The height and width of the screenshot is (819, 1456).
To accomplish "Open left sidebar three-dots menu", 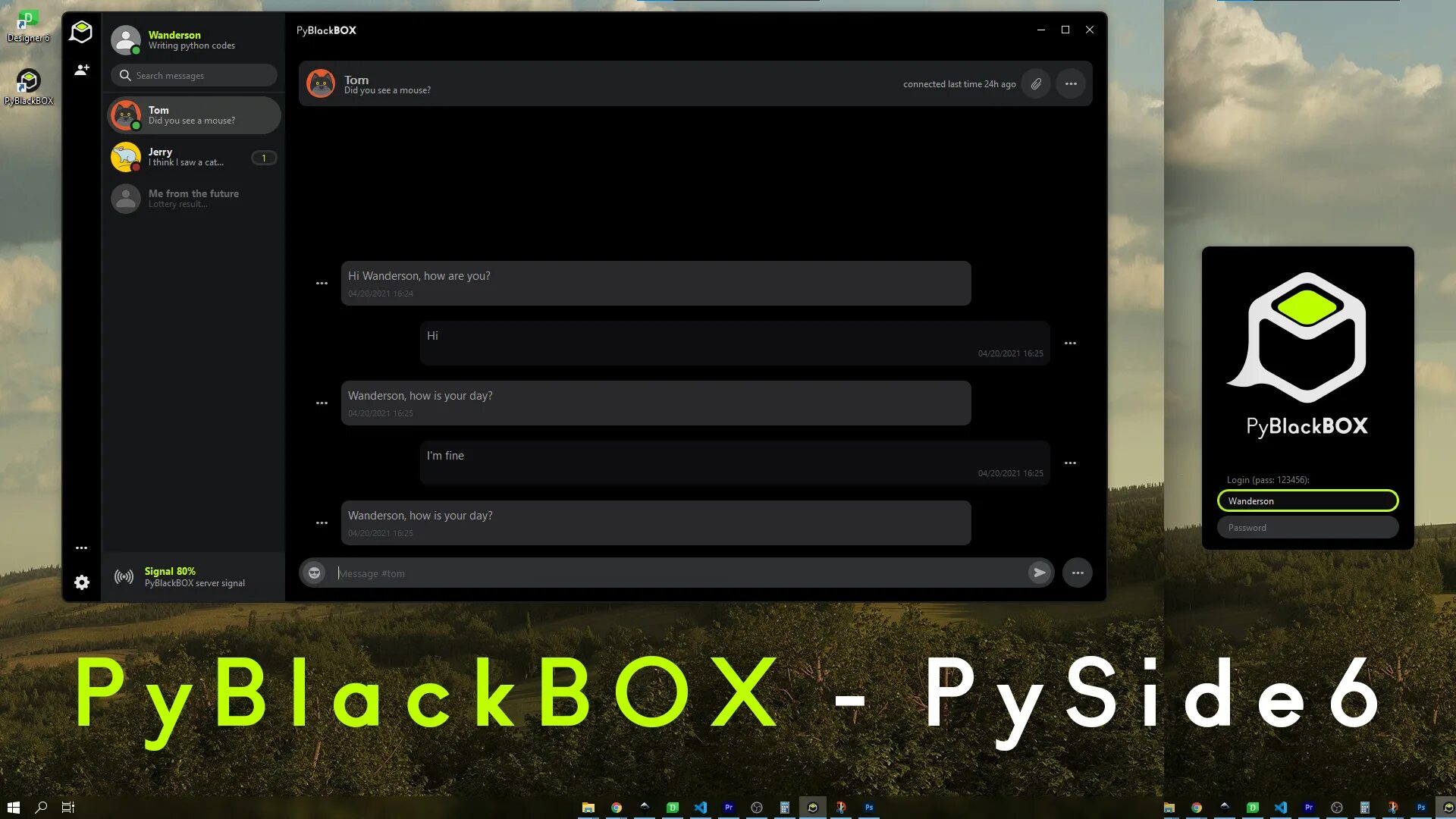I will (82, 548).
